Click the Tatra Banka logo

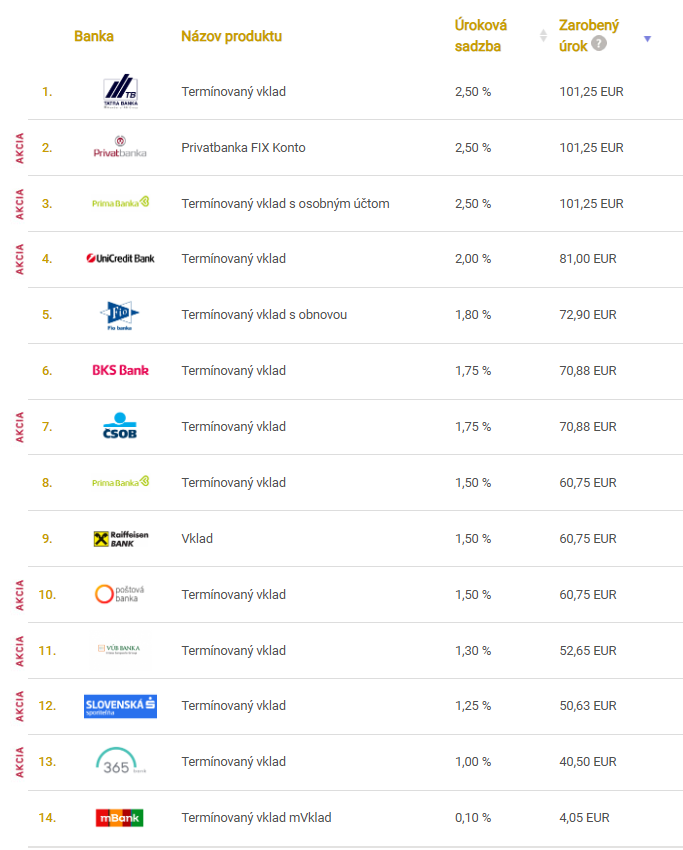[x=120, y=91]
